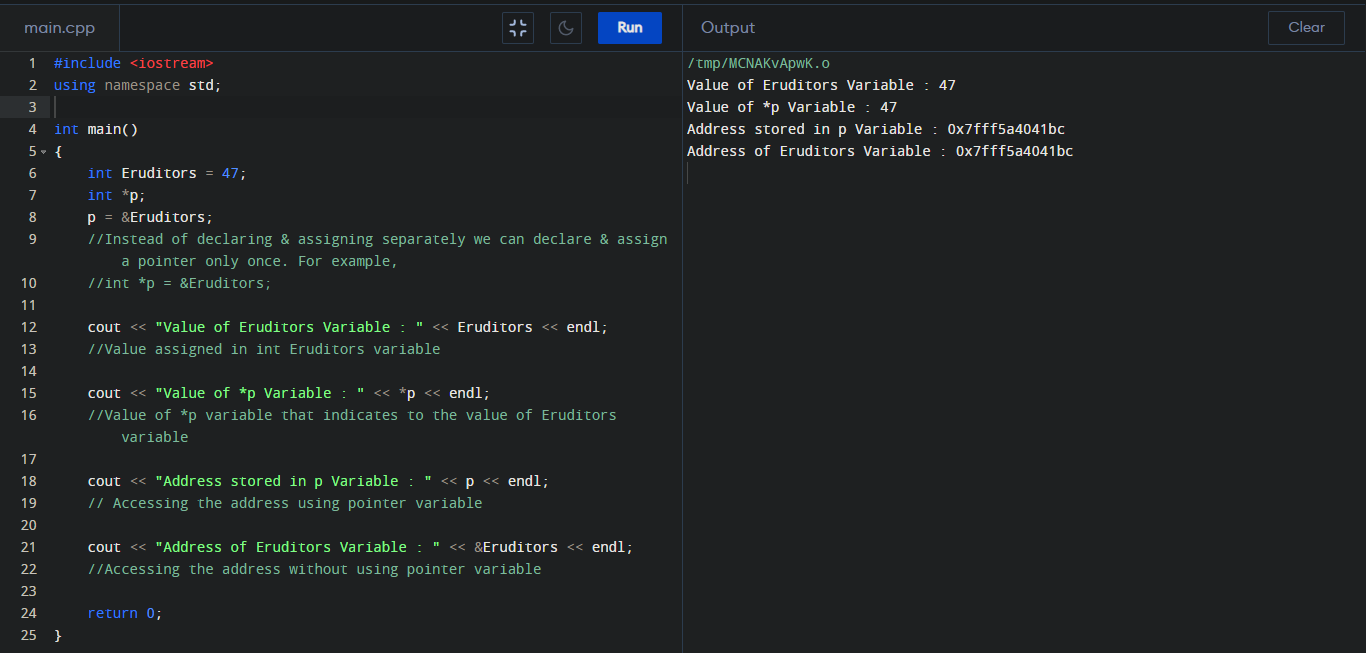Click output 'Value of Eruditors Variable : 47'
Image resolution: width=1366 pixels, height=653 pixels.
pyautogui.click(x=821, y=85)
